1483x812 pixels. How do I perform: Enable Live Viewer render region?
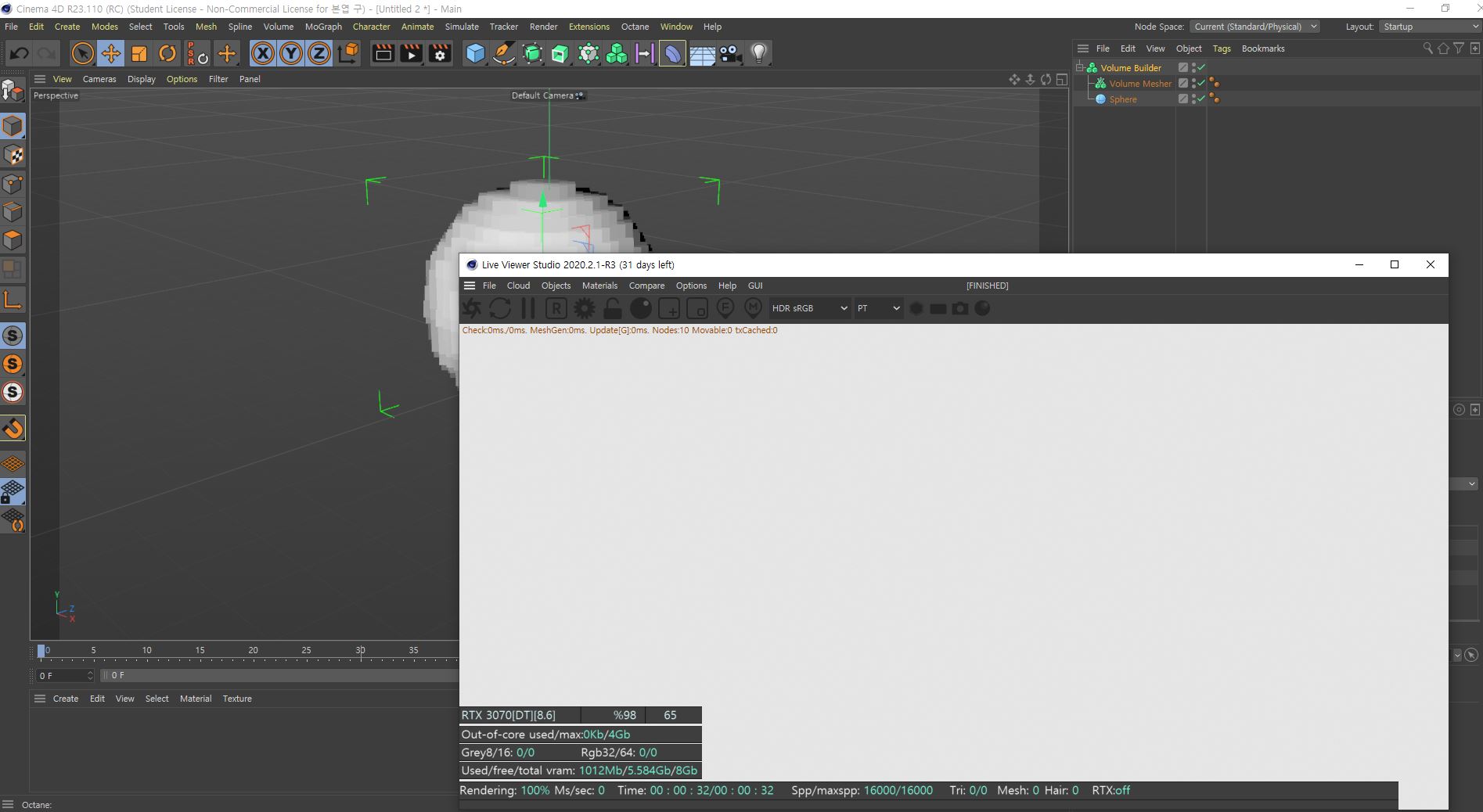click(x=669, y=308)
